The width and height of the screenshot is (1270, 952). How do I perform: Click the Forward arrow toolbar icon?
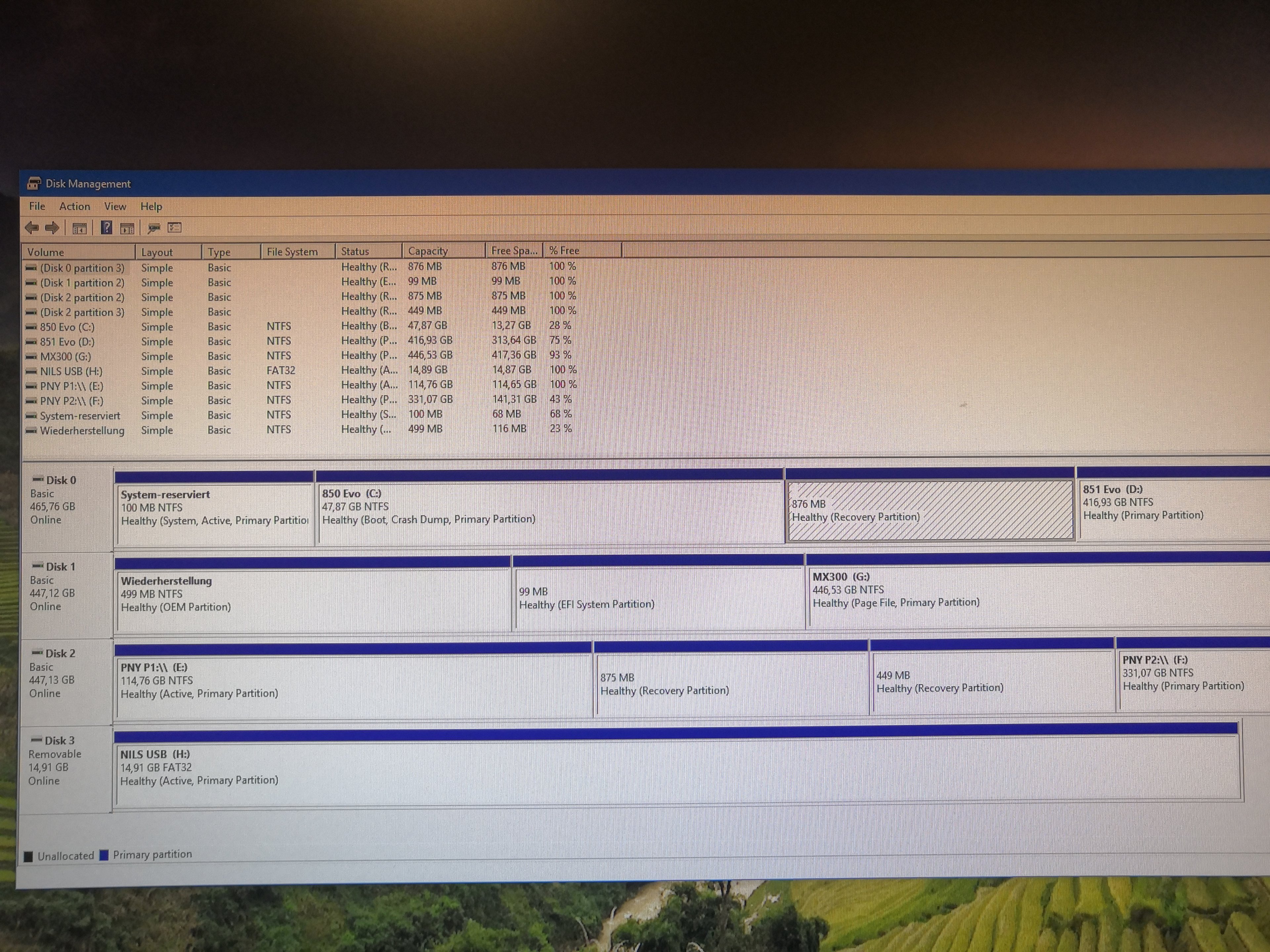tap(52, 228)
